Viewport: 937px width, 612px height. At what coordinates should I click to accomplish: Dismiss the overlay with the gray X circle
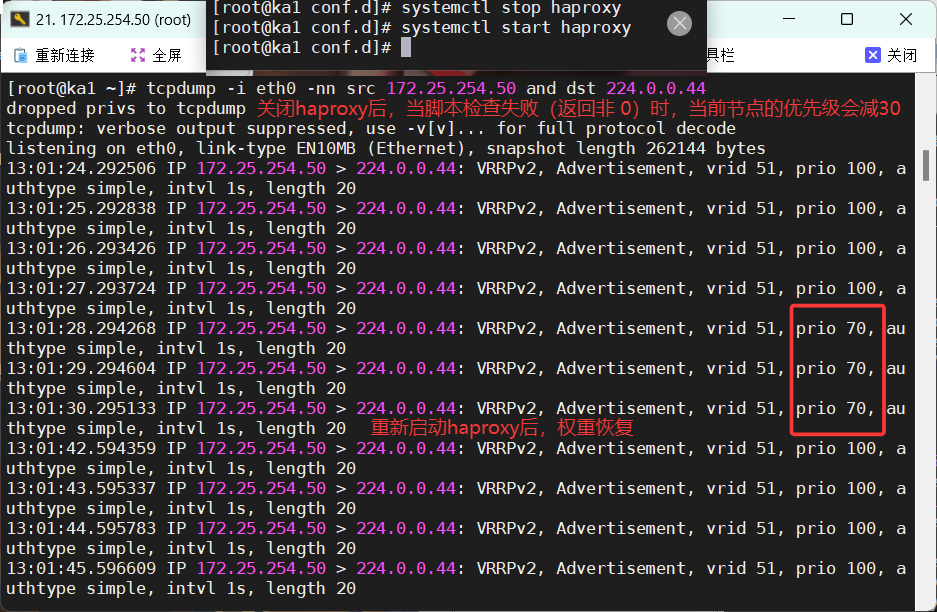pos(679,23)
